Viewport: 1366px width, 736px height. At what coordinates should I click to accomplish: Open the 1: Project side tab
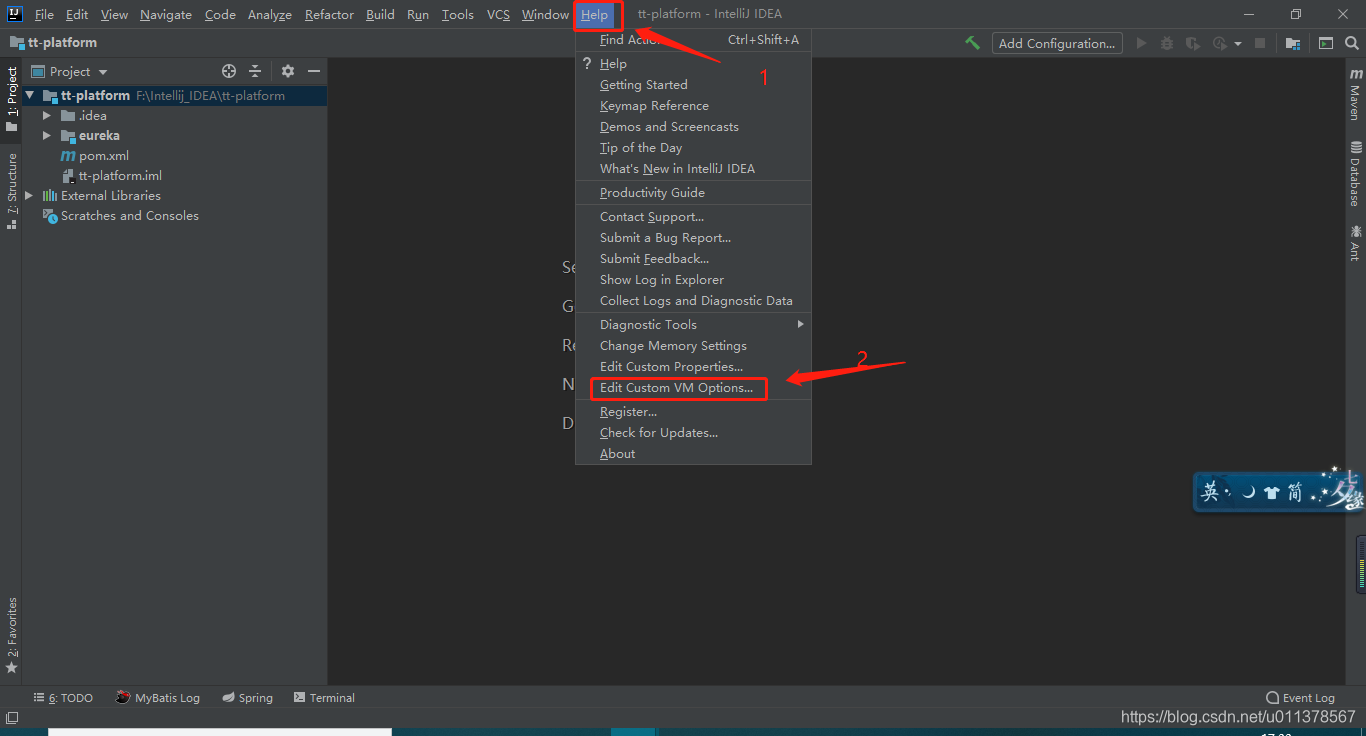[12, 98]
